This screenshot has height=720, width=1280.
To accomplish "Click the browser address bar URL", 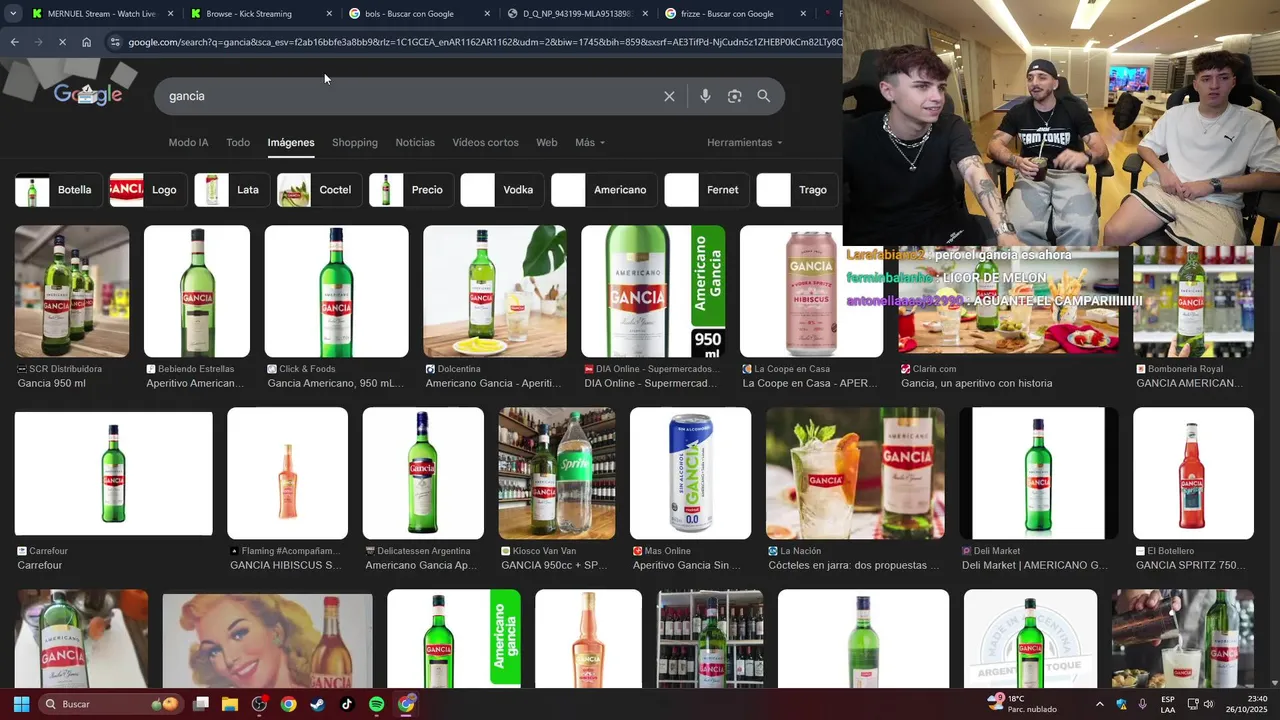I will 484,42.
